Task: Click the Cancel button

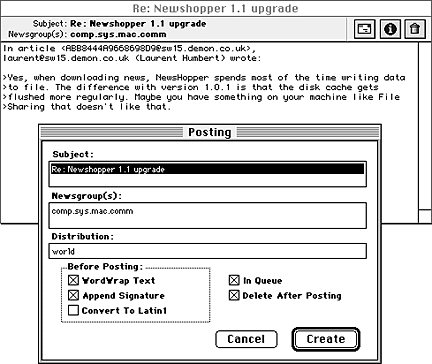Action: (246, 339)
